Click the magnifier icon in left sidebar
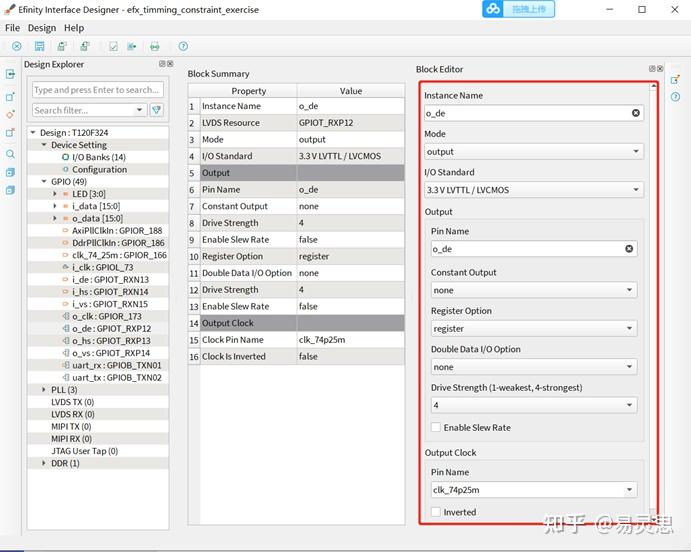Screen dimensions: 691x552 pos(10,154)
